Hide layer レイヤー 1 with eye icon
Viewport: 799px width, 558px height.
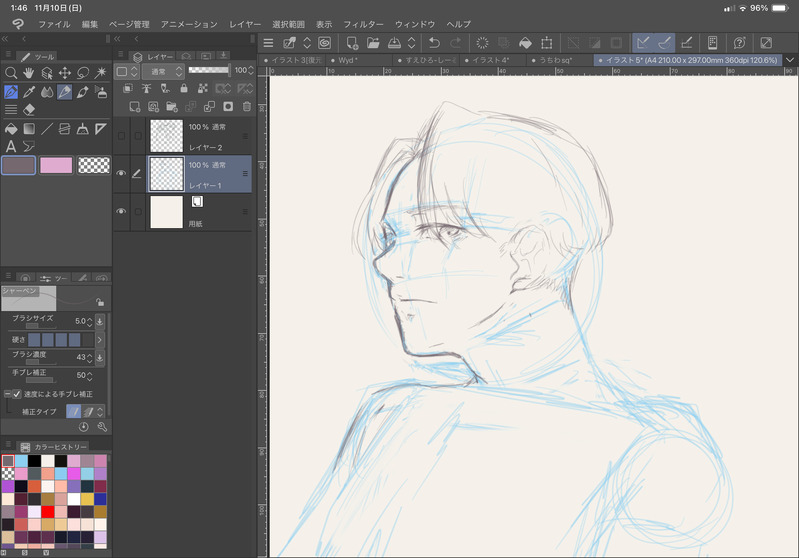(x=121, y=173)
